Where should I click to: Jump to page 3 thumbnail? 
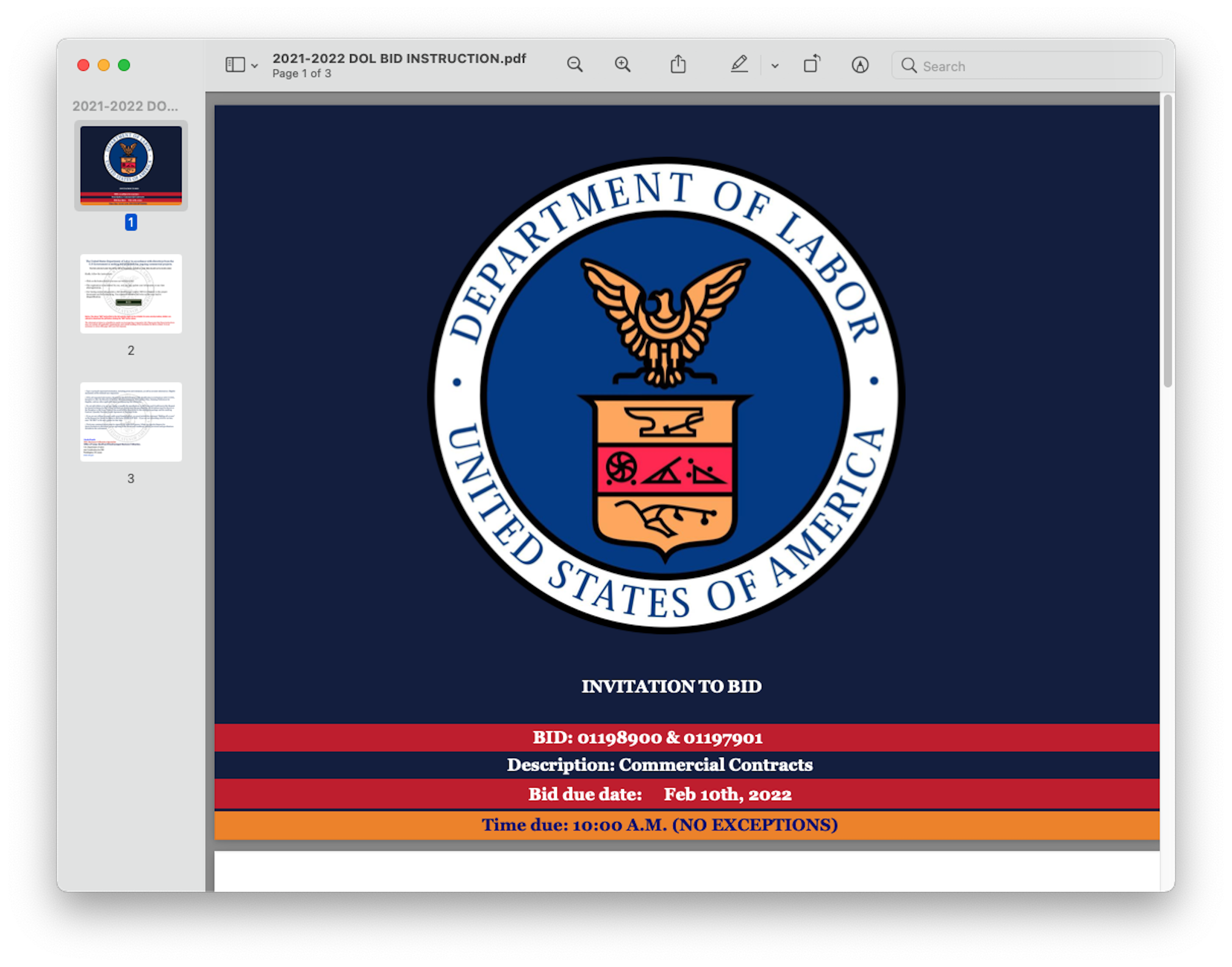[131, 422]
